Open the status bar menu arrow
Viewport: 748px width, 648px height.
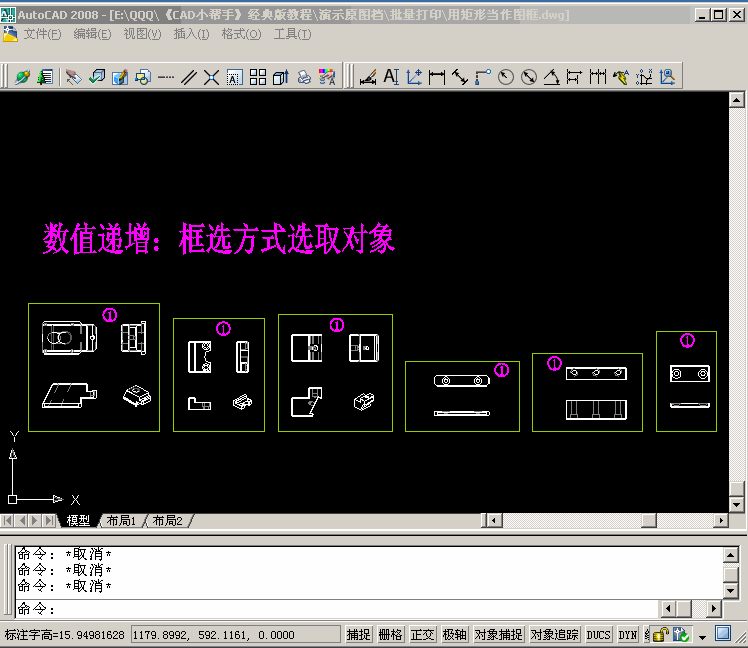pos(702,637)
